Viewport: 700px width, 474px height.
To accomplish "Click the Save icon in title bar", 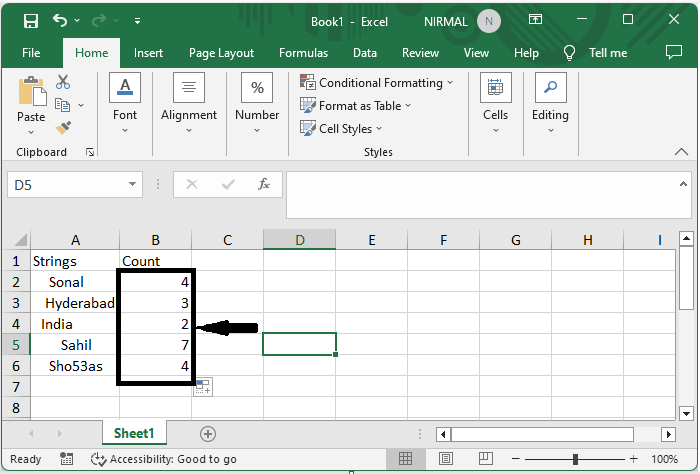I will [30, 21].
